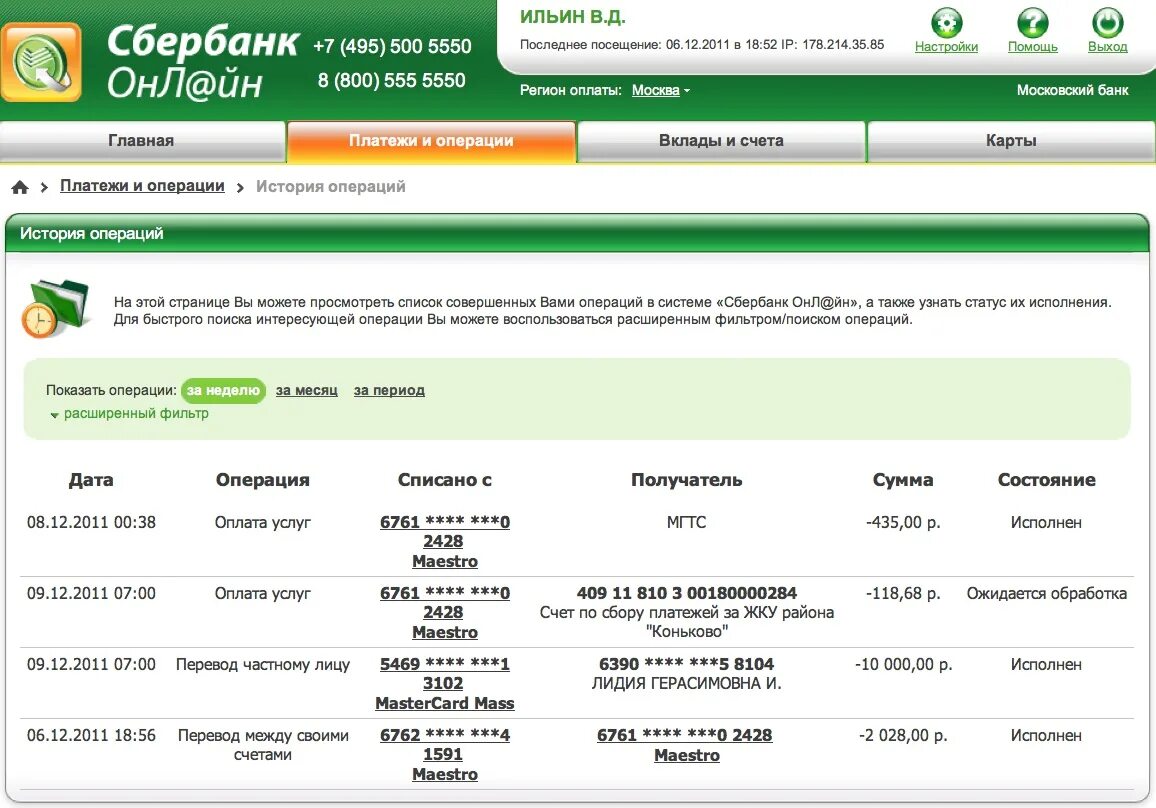Viewport: 1156px width, 808px height.
Task: Go home via breadcrumb house icon
Action: tap(20, 187)
